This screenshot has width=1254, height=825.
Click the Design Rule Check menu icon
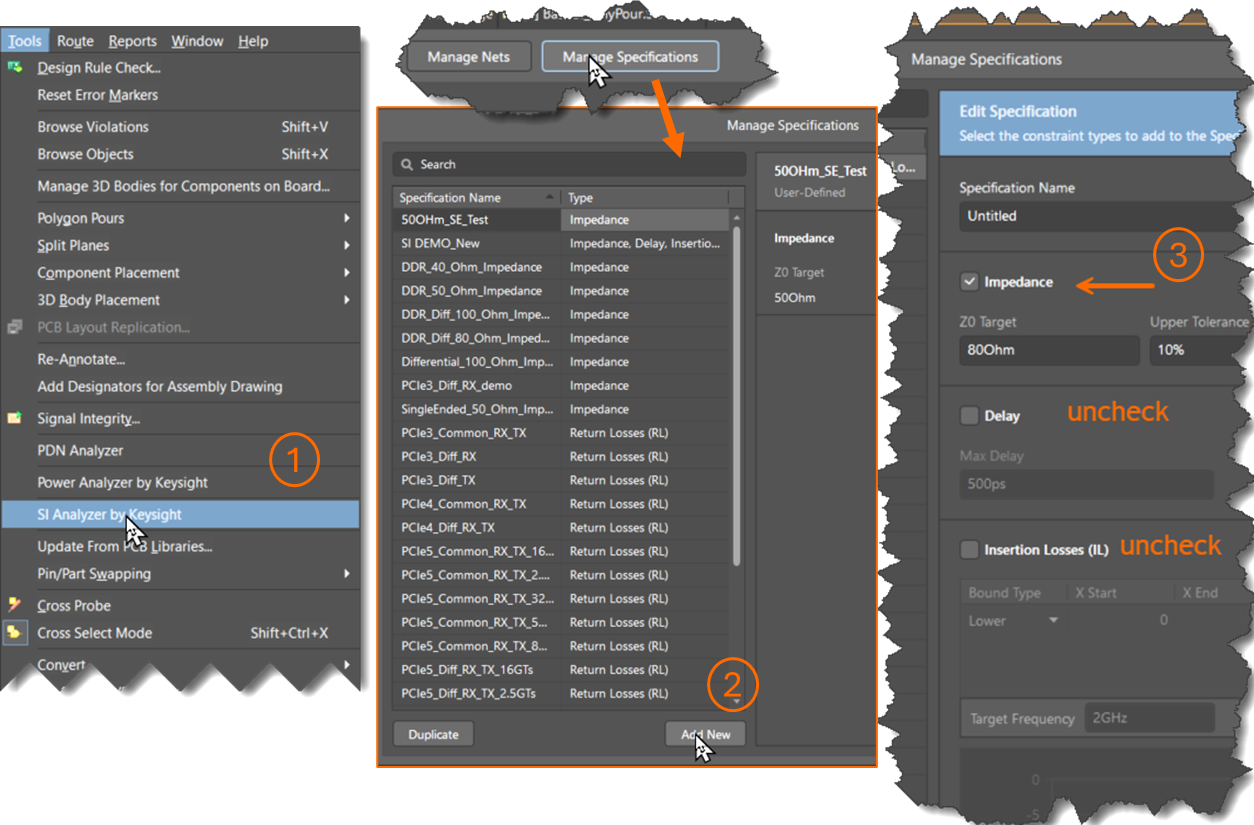click(x=15, y=67)
